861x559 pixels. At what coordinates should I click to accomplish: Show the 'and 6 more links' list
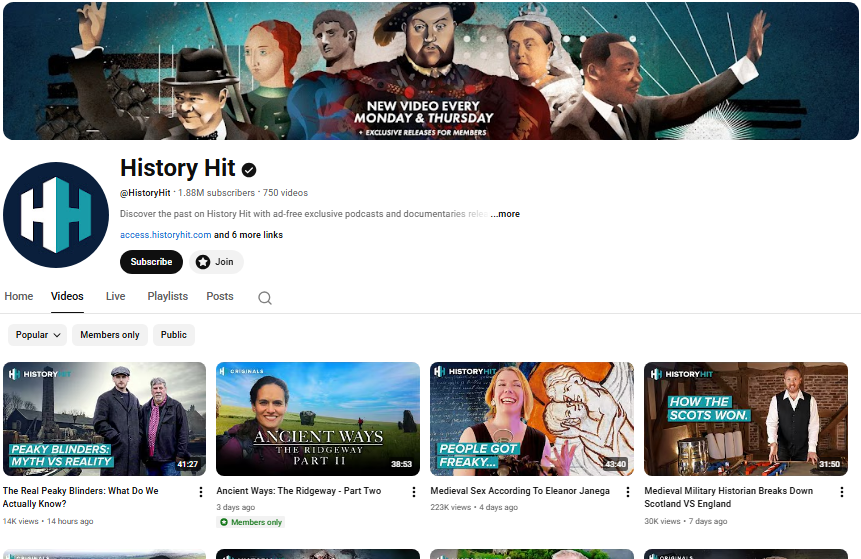[x=248, y=235]
